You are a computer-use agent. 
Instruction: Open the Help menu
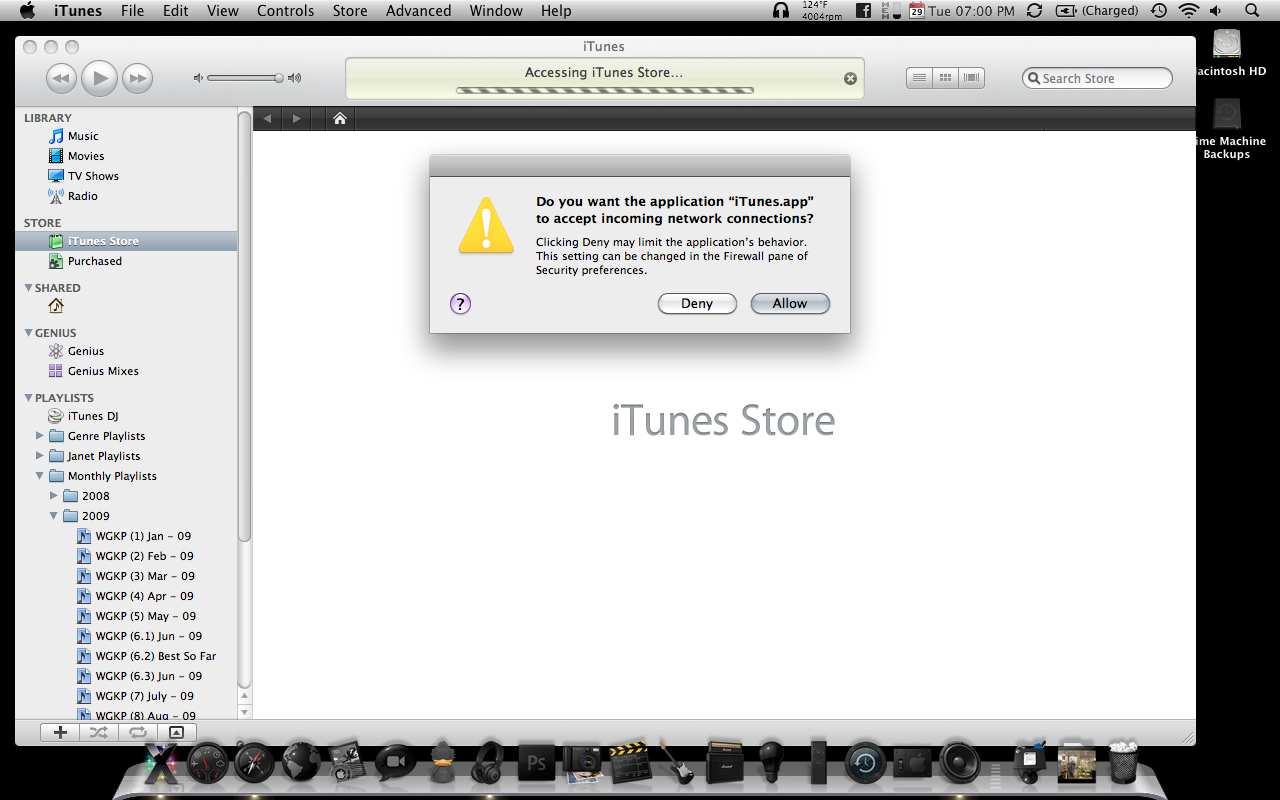pyautogui.click(x=556, y=11)
